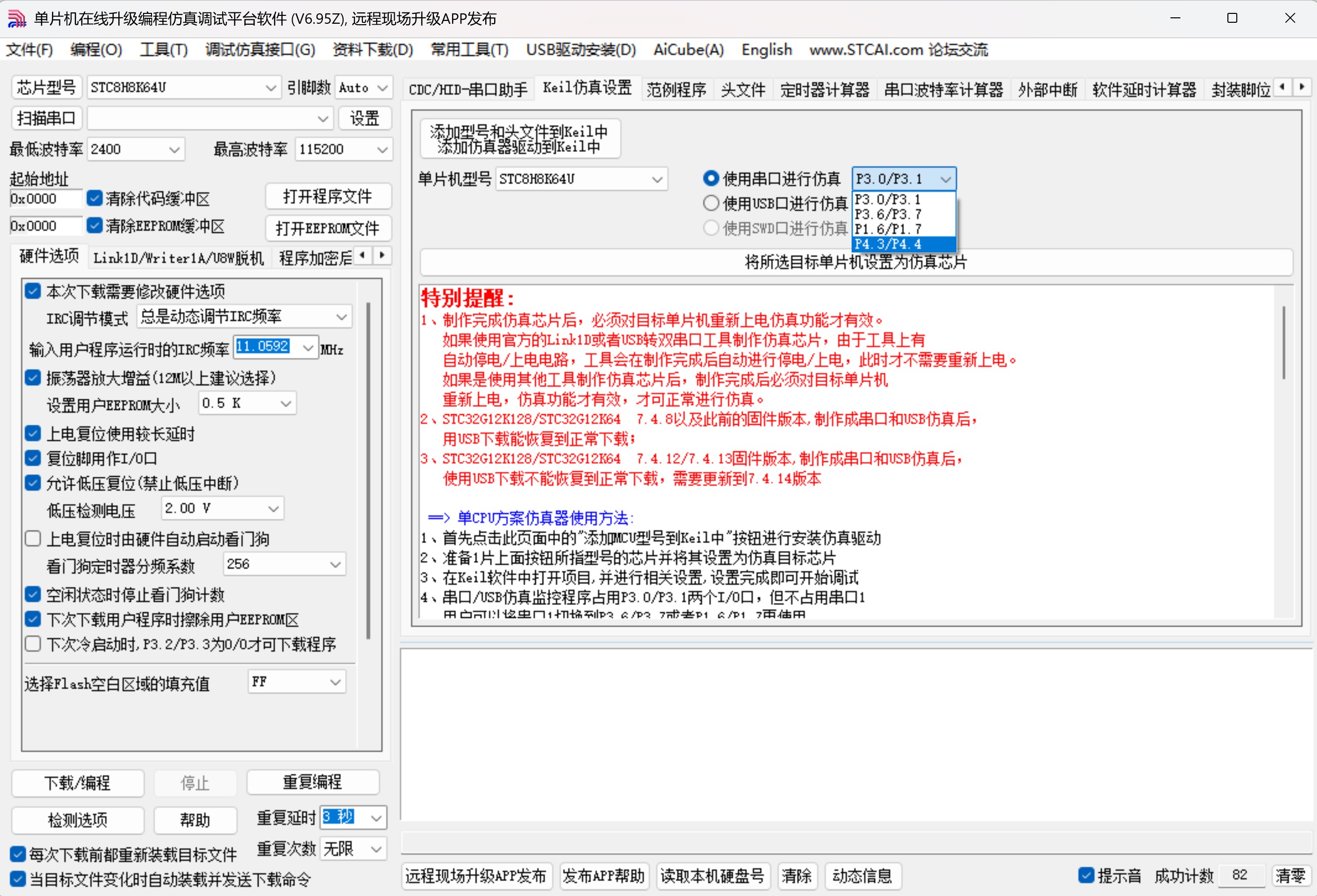The height and width of the screenshot is (896, 1317).
Task: Switch to 范例程序 tab
Action: tap(677, 90)
